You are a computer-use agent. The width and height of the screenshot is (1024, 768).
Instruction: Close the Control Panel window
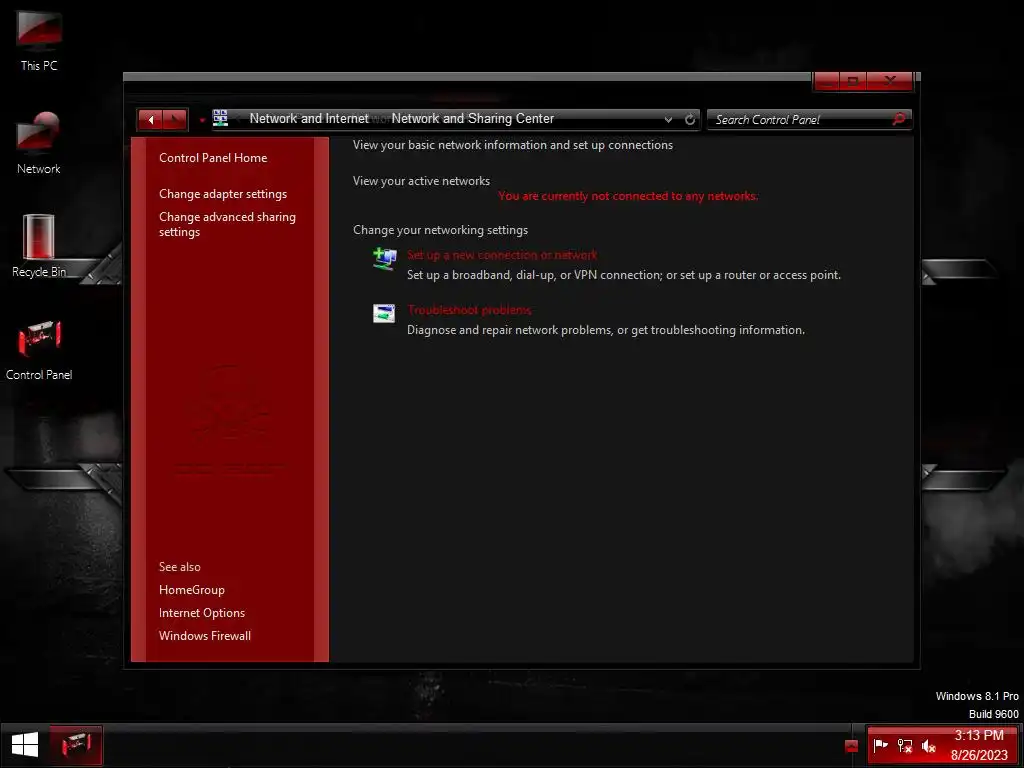tap(890, 81)
